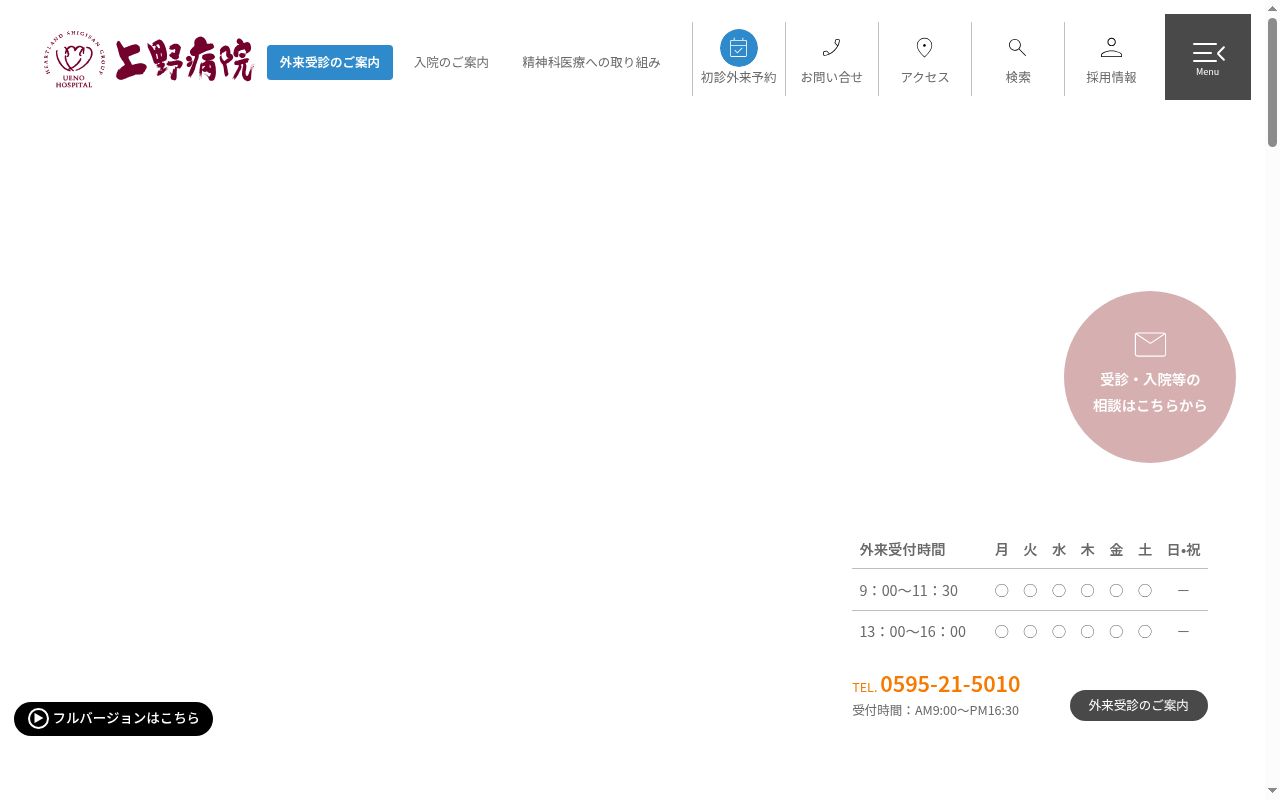Click the 日•祝 column header
1280x800 pixels.
(1183, 549)
